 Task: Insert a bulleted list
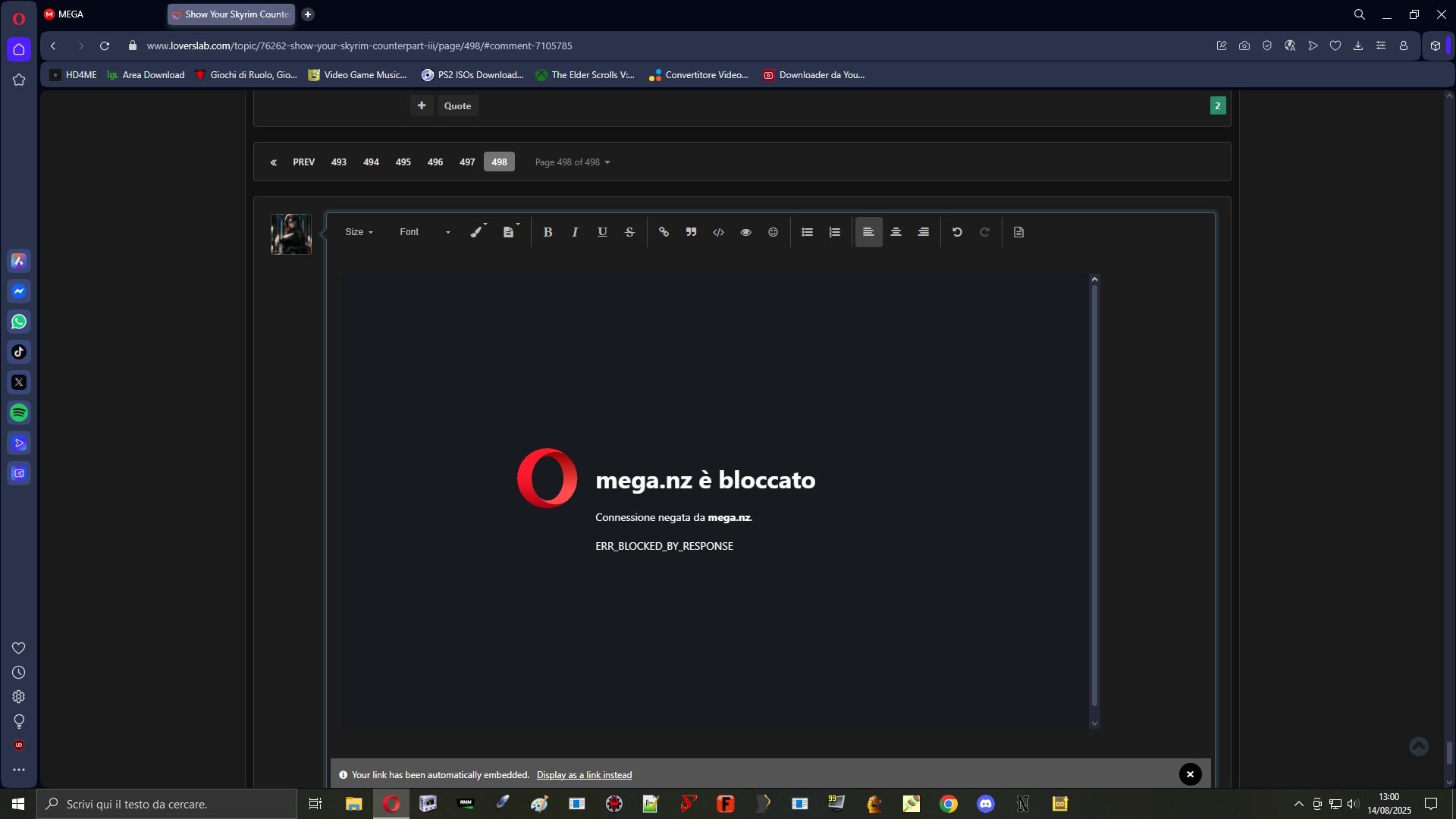coord(807,232)
